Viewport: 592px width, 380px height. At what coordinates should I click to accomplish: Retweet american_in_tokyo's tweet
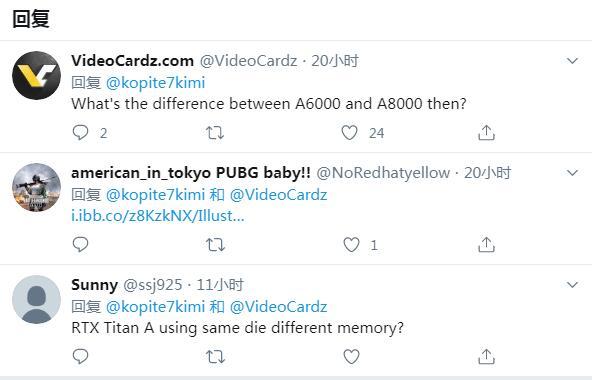[x=215, y=245]
